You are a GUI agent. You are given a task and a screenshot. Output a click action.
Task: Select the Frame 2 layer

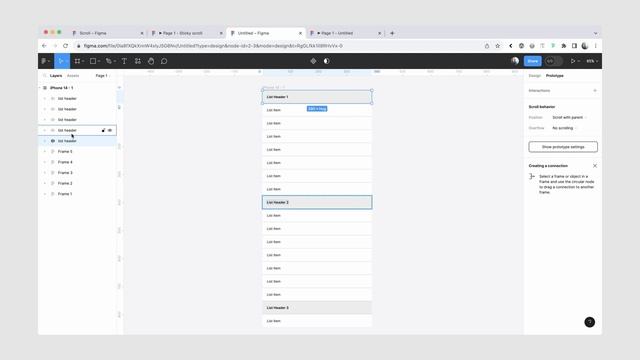78,183
